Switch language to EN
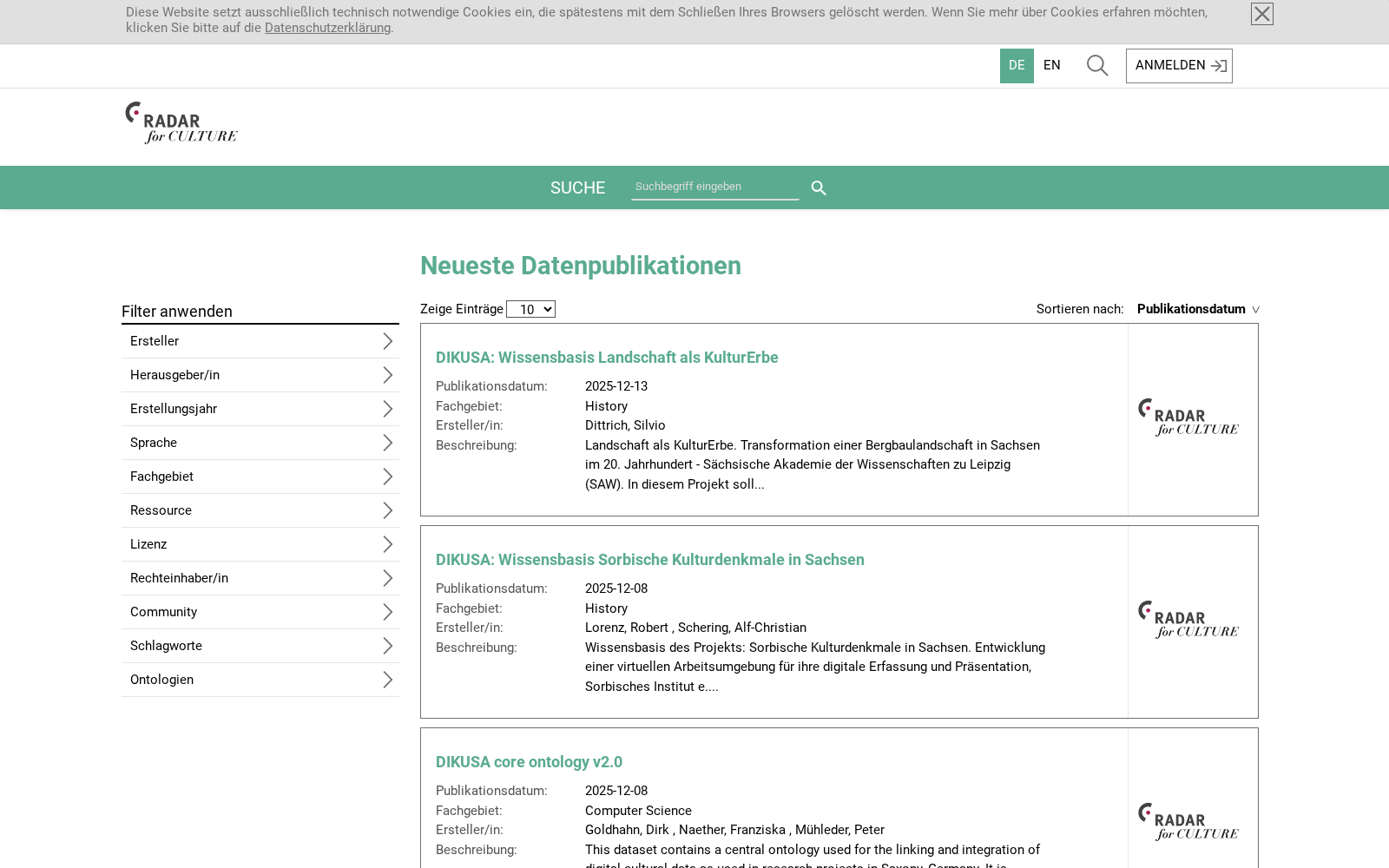The height and width of the screenshot is (868, 1389). 1051,66
